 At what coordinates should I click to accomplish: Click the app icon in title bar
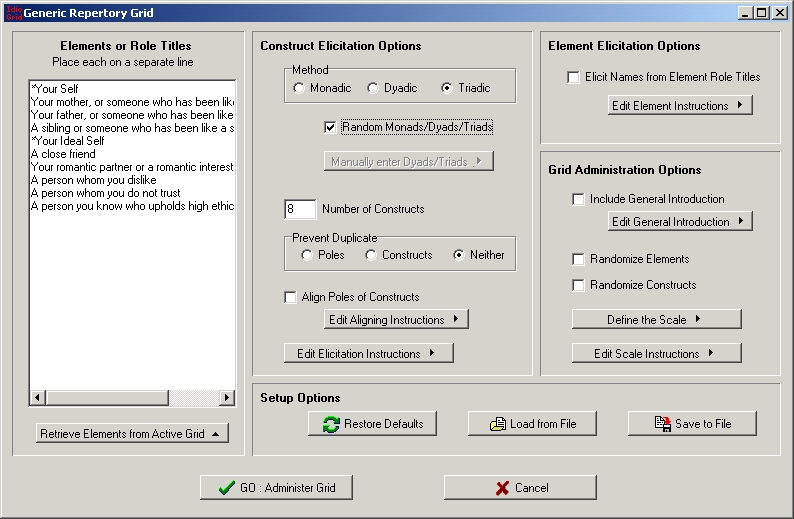tap(11, 12)
